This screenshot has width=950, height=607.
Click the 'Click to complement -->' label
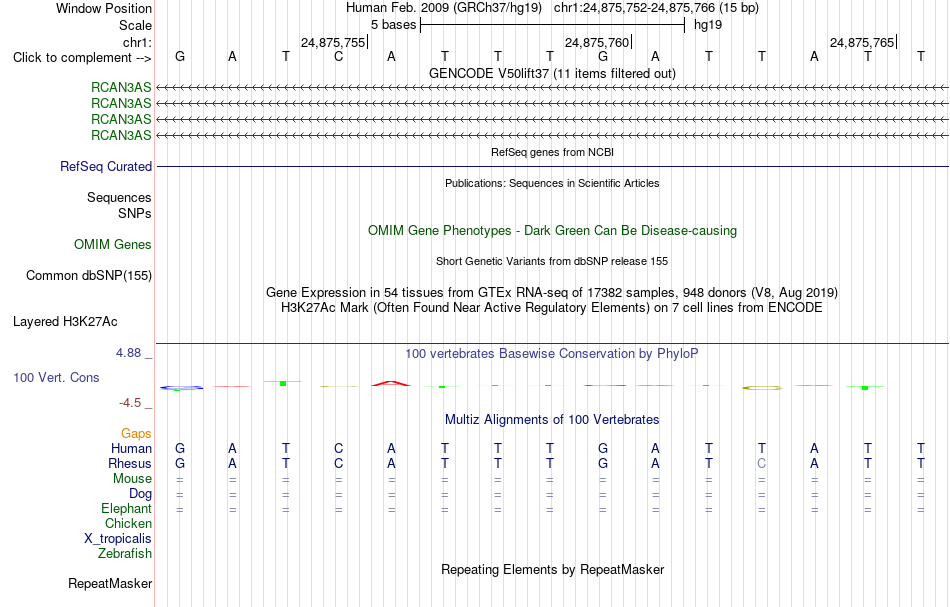[x=82, y=58]
